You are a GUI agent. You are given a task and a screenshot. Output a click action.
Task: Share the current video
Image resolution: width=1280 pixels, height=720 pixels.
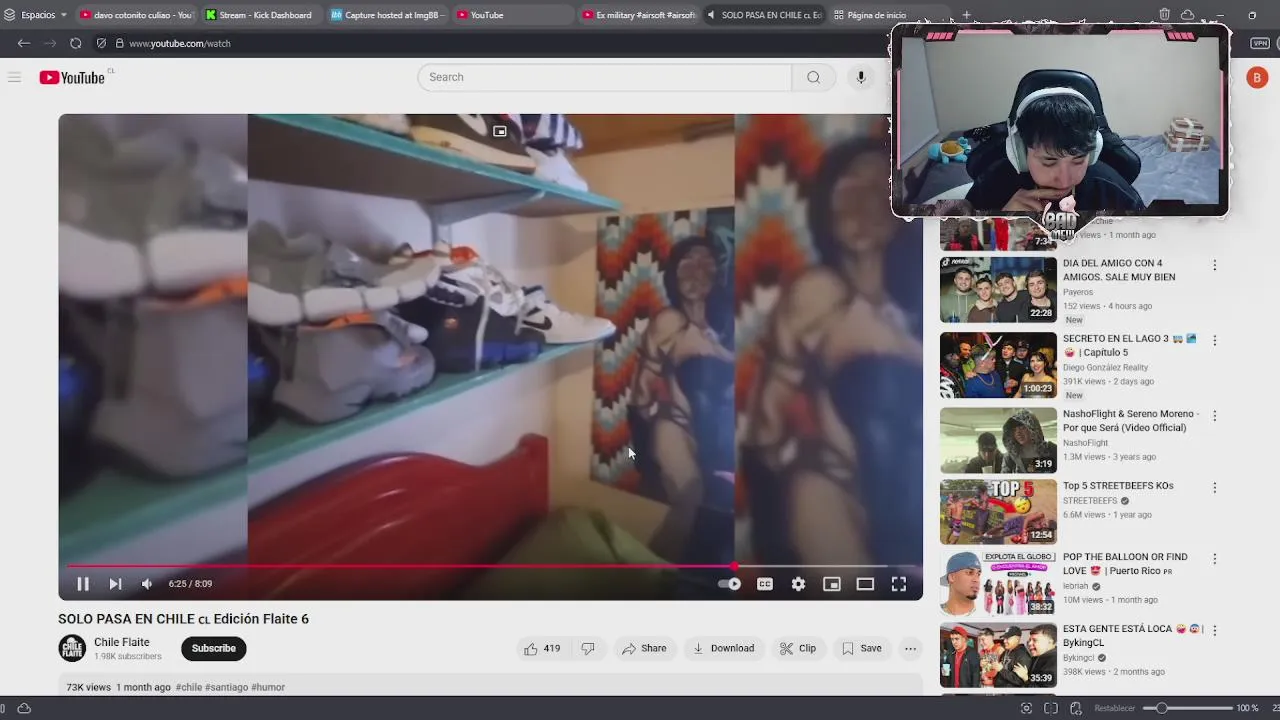(644, 648)
